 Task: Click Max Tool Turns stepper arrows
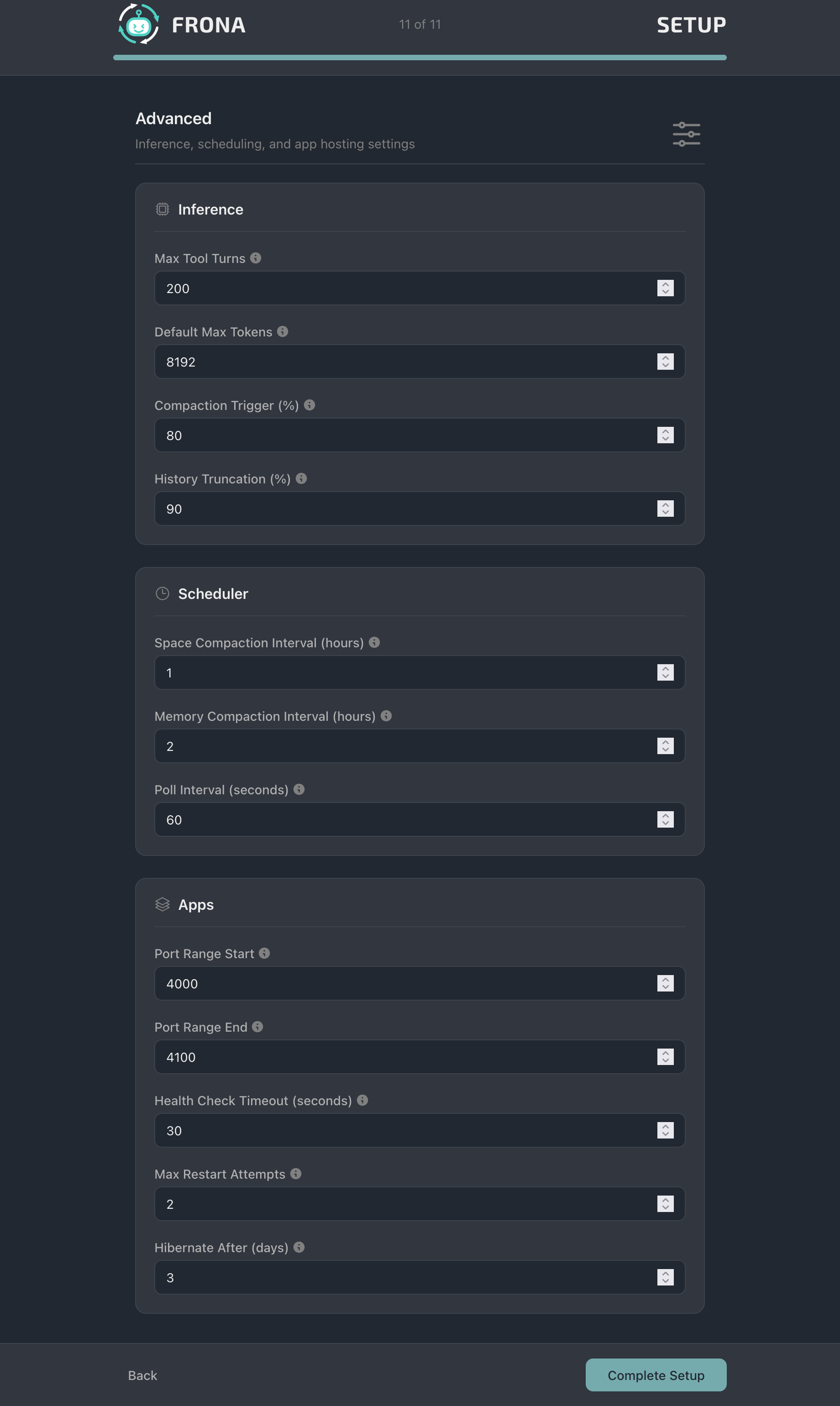(665, 288)
